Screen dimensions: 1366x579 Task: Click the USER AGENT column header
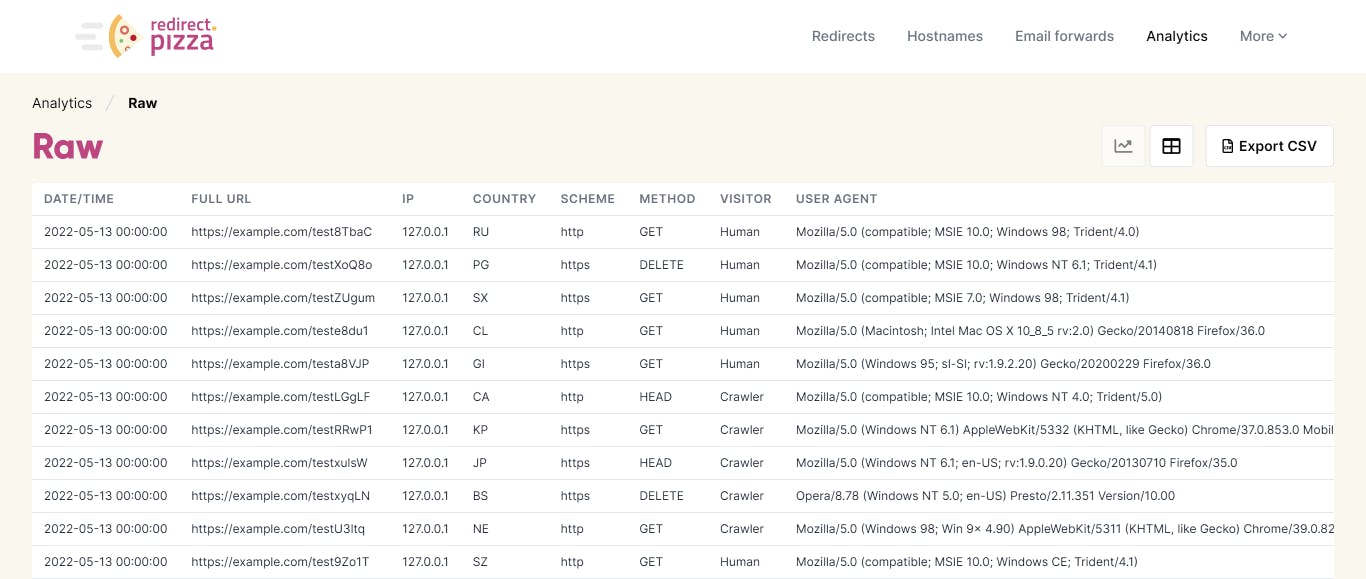click(836, 198)
